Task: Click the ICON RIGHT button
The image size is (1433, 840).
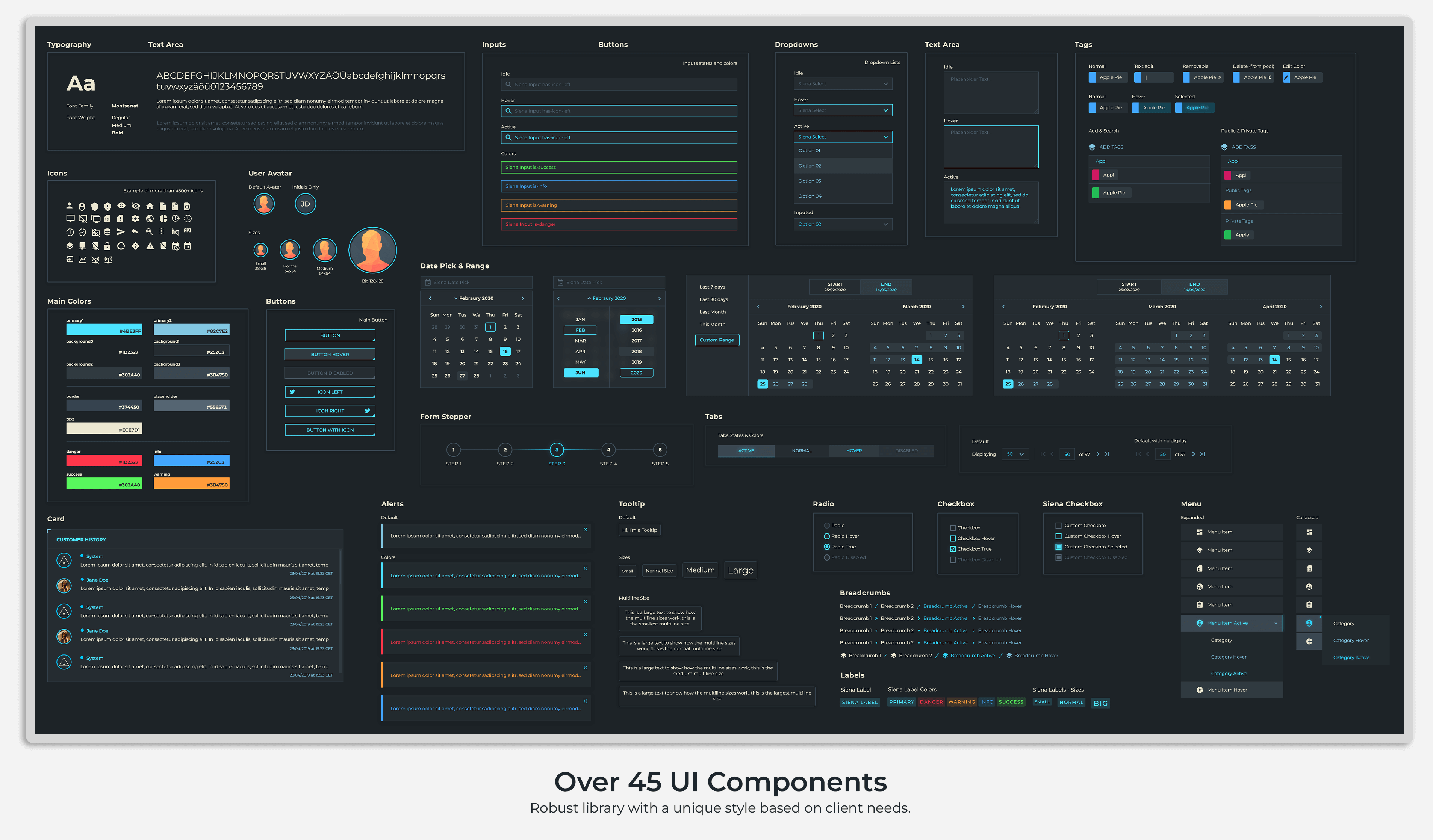Action: pyautogui.click(x=330, y=411)
